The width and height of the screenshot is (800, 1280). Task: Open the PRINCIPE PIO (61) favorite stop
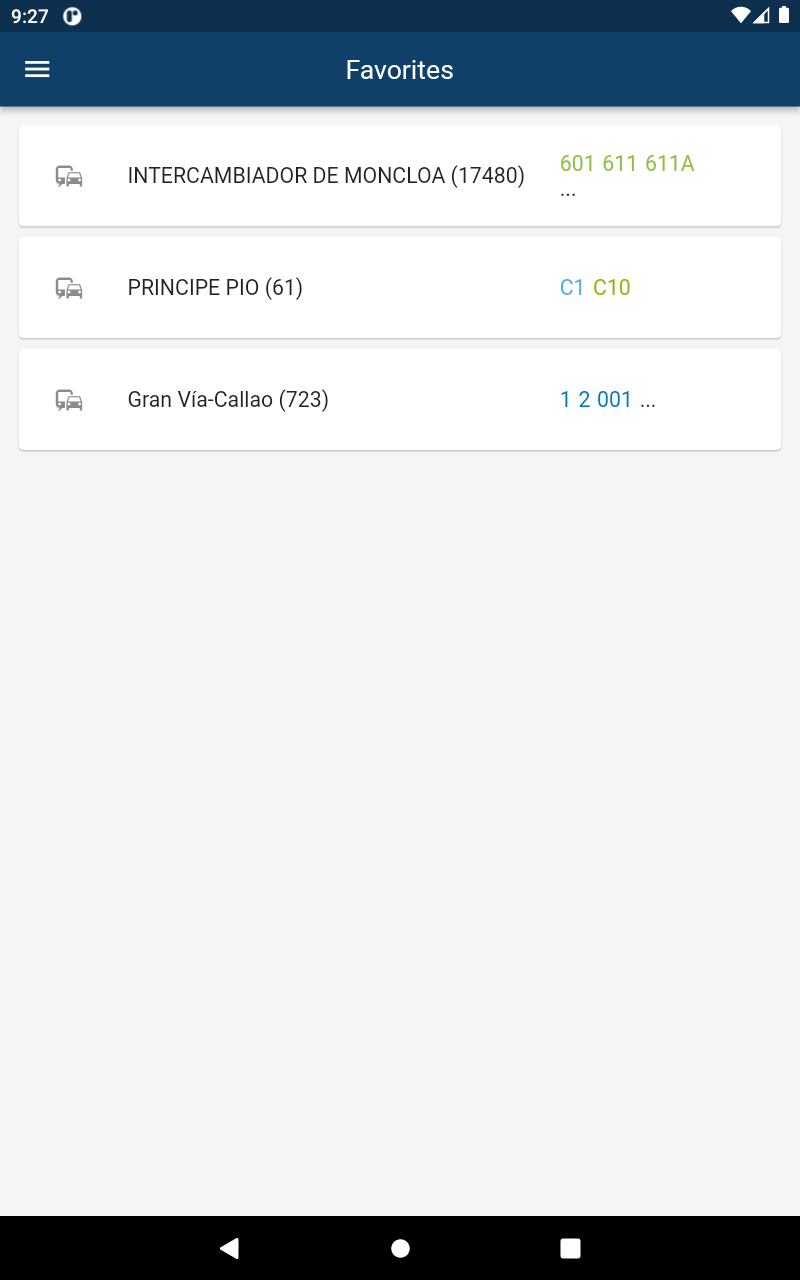pyautogui.click(x=215, y=288)
